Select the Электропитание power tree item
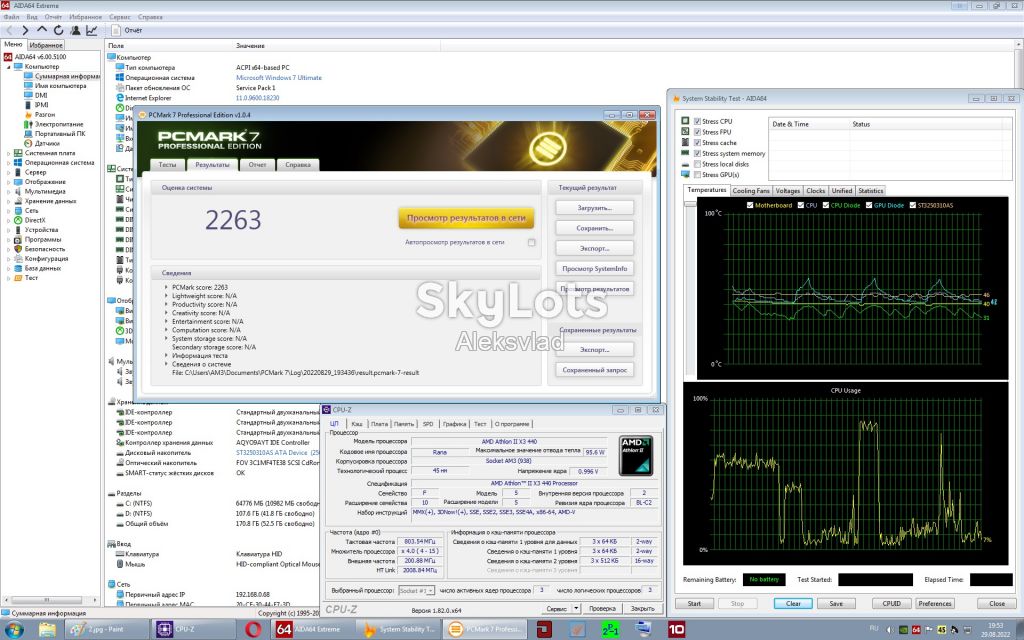 pos(59,124)
